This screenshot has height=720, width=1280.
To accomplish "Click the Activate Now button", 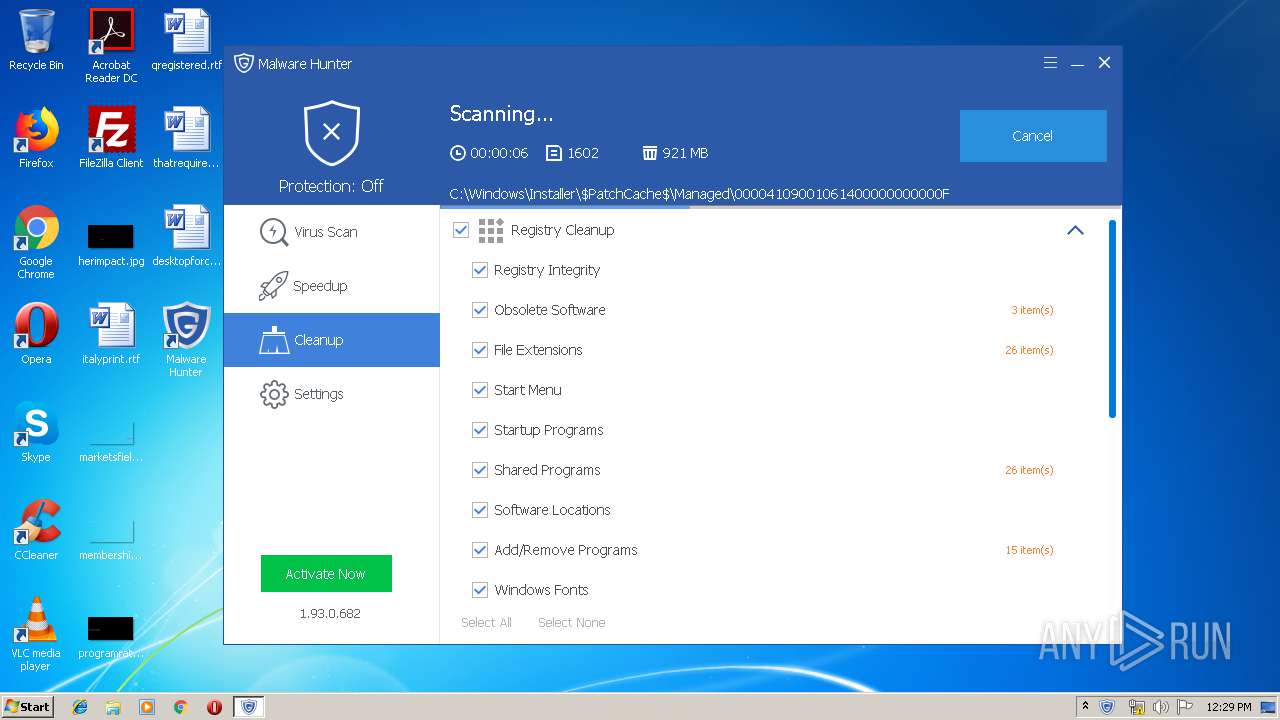I will 326,574.
